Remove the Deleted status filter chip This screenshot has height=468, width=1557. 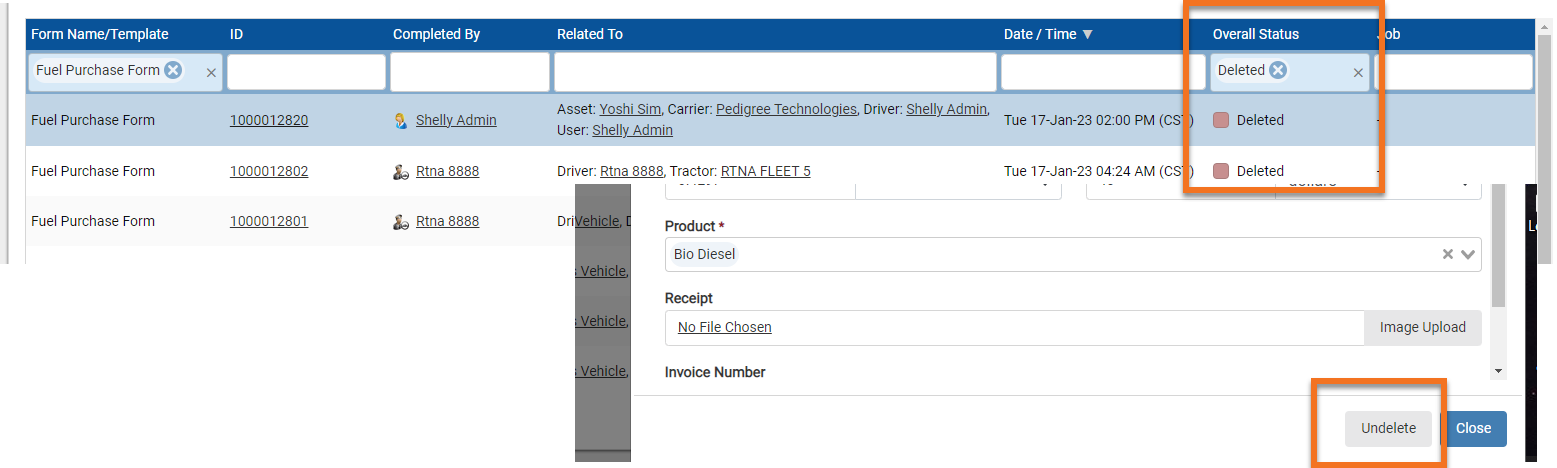(x=1278, y=70)
